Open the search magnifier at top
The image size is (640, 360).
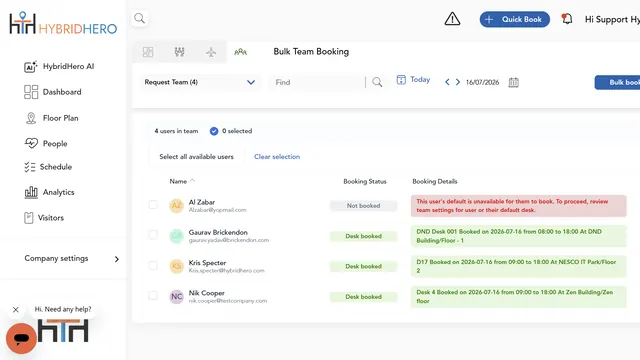[140, 18]
